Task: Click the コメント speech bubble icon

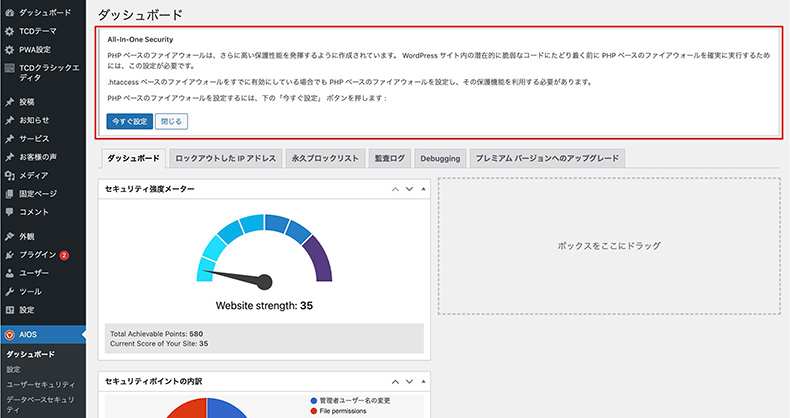Action: coord(10,212)
